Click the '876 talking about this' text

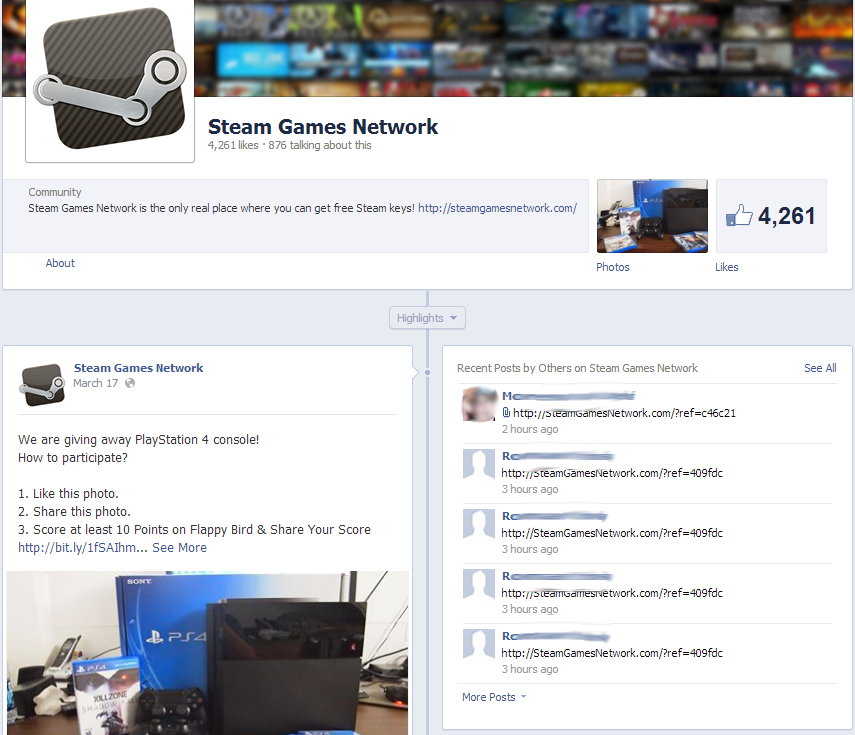click(320, 145)
